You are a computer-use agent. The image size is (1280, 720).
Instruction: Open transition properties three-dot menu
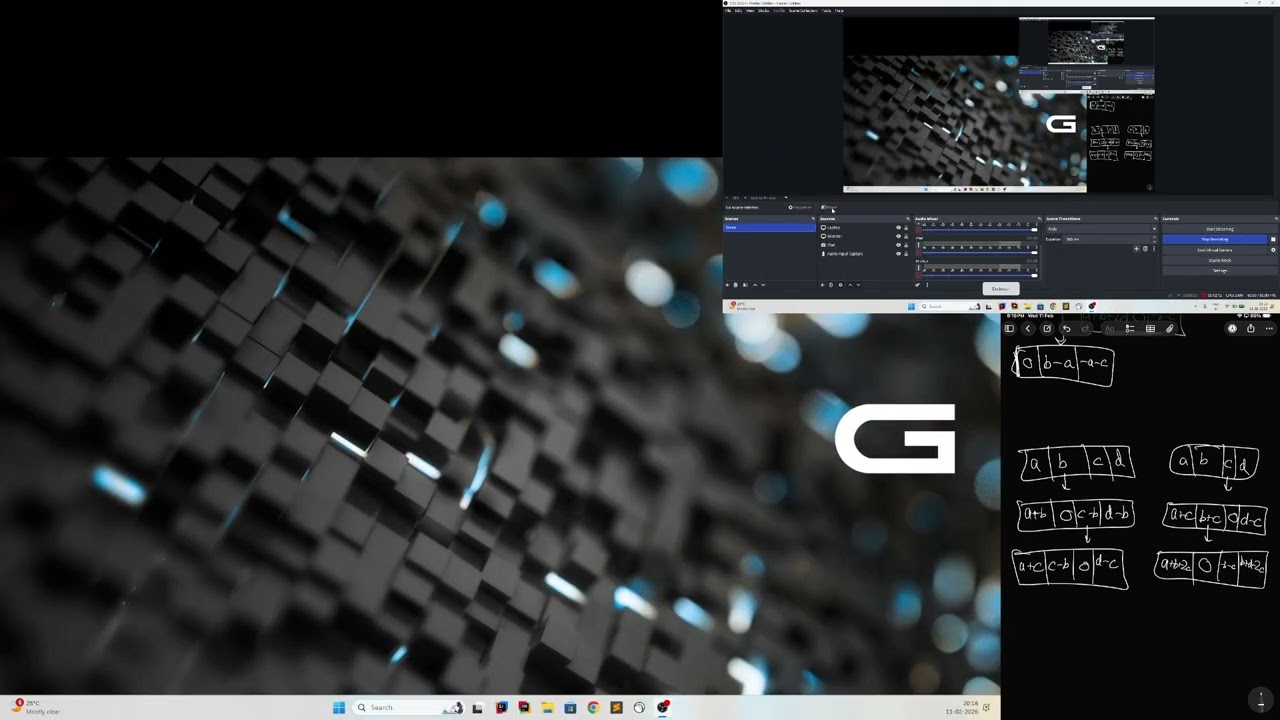(1154, 249)
